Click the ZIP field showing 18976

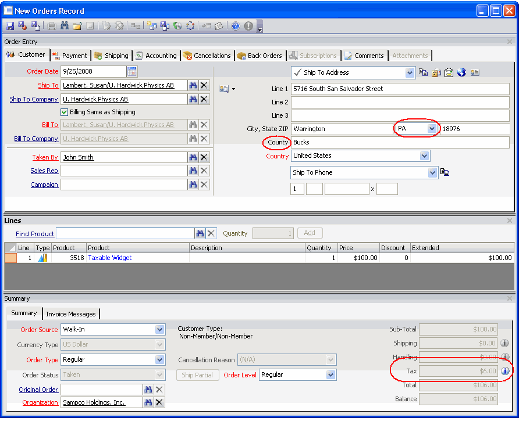pos(475,129)
